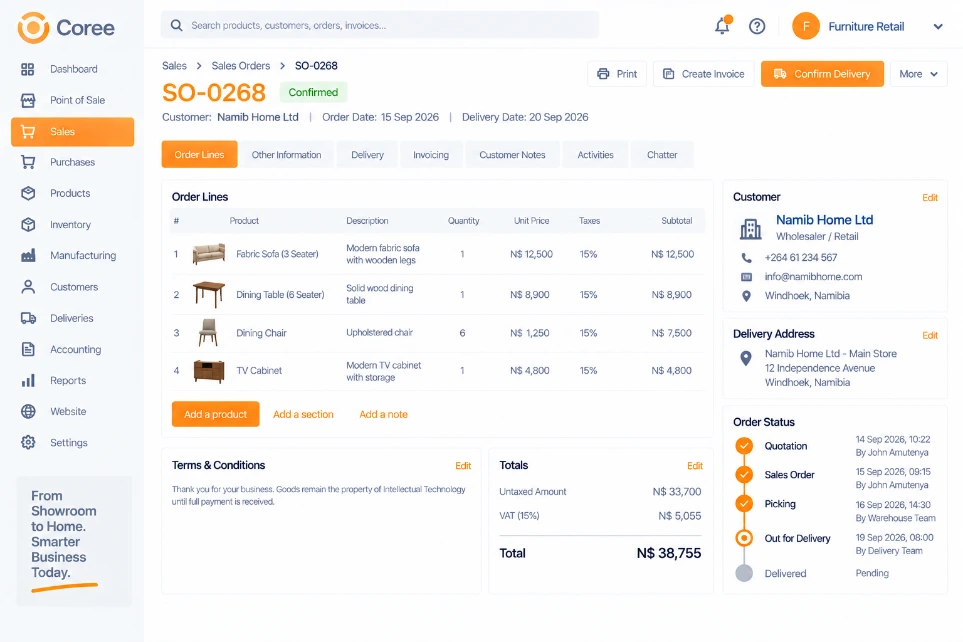Viewport: 963px width, 642px height.
Task: Focus the search products and customers field
Action: [380, 25]
